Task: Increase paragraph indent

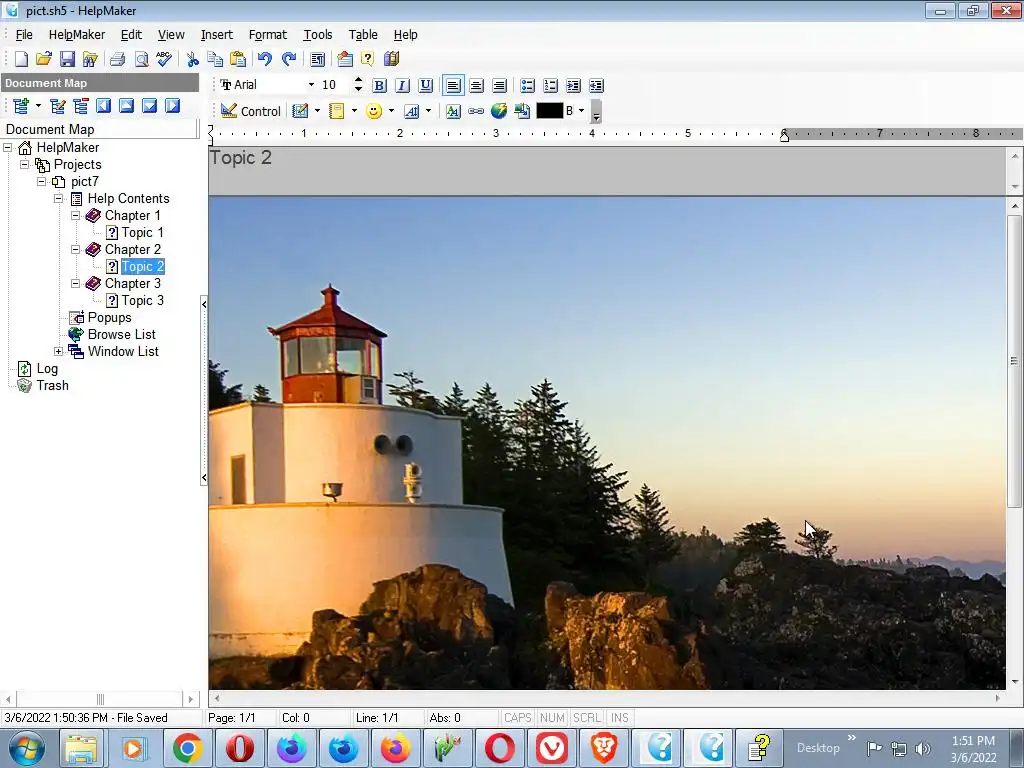Action: [573, 86]
